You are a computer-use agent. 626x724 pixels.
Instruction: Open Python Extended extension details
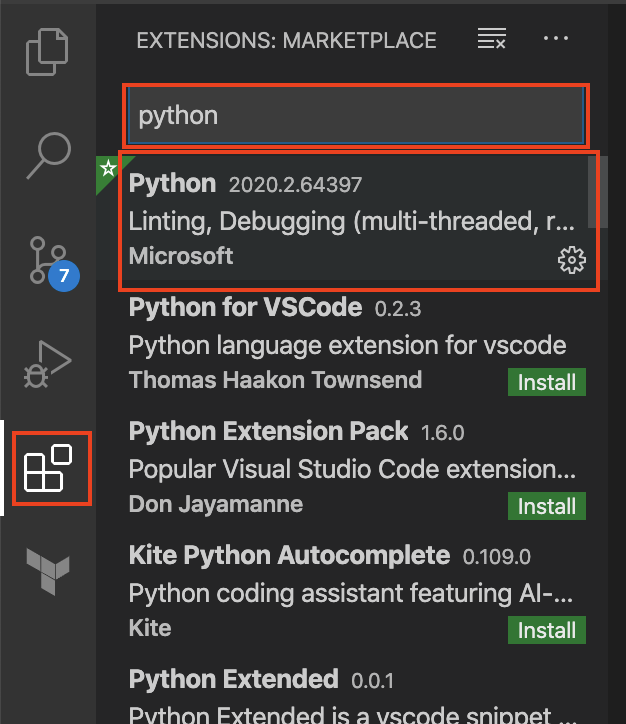(x=352, y=688)
